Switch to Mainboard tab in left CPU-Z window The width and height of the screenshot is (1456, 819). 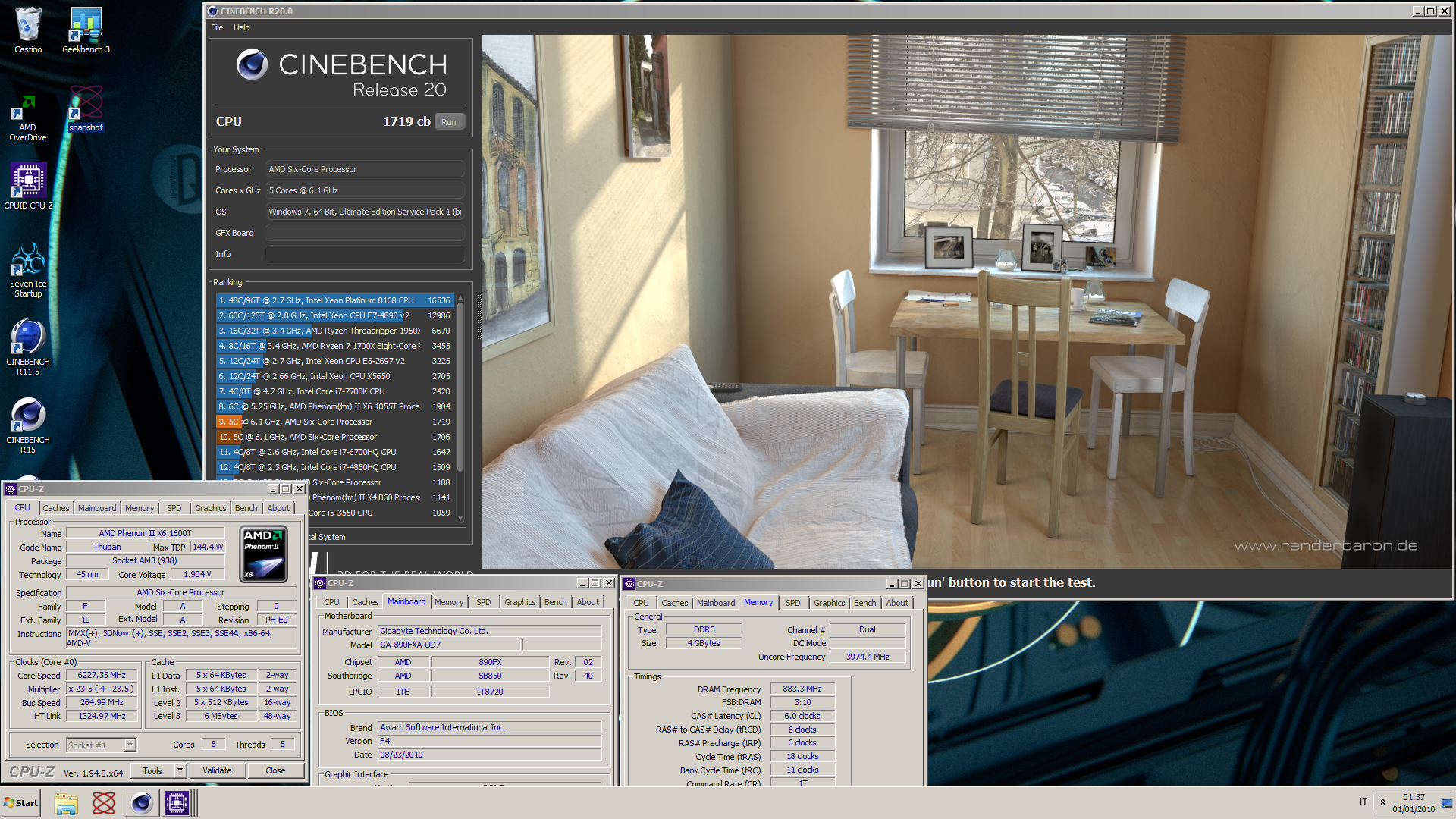click(x=97, y=508)
